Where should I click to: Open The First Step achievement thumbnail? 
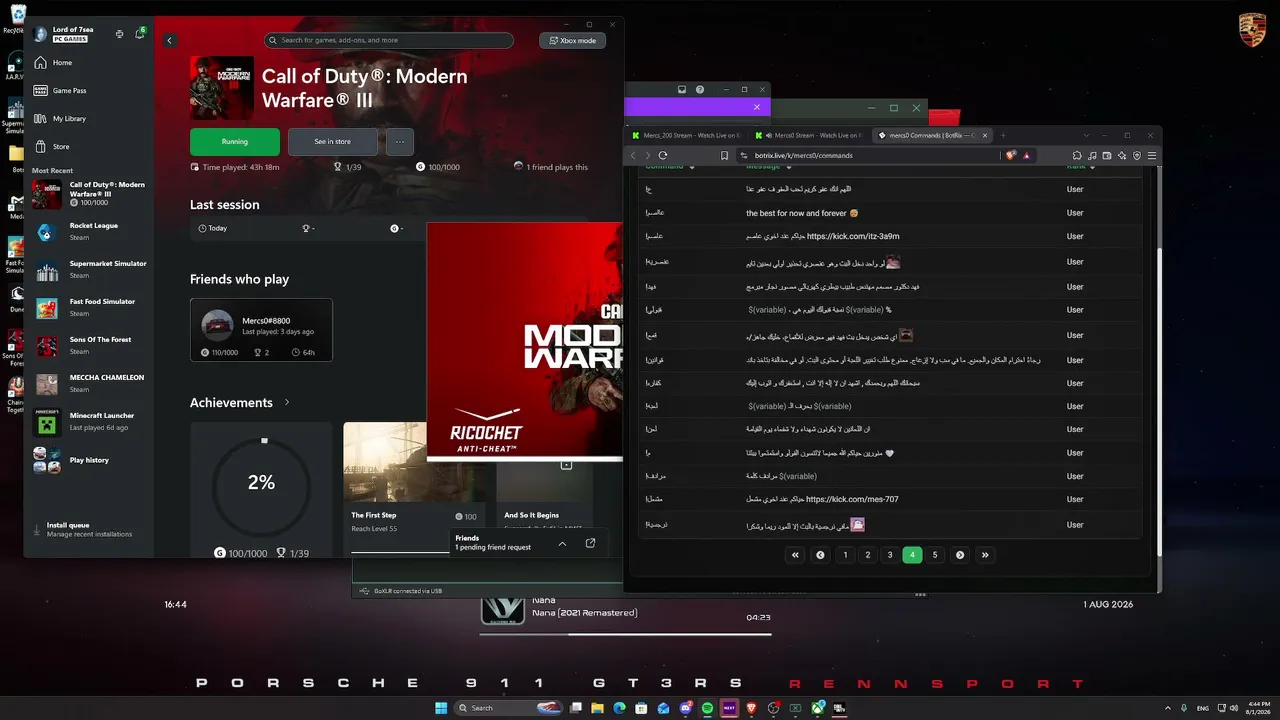click(413, 462)
